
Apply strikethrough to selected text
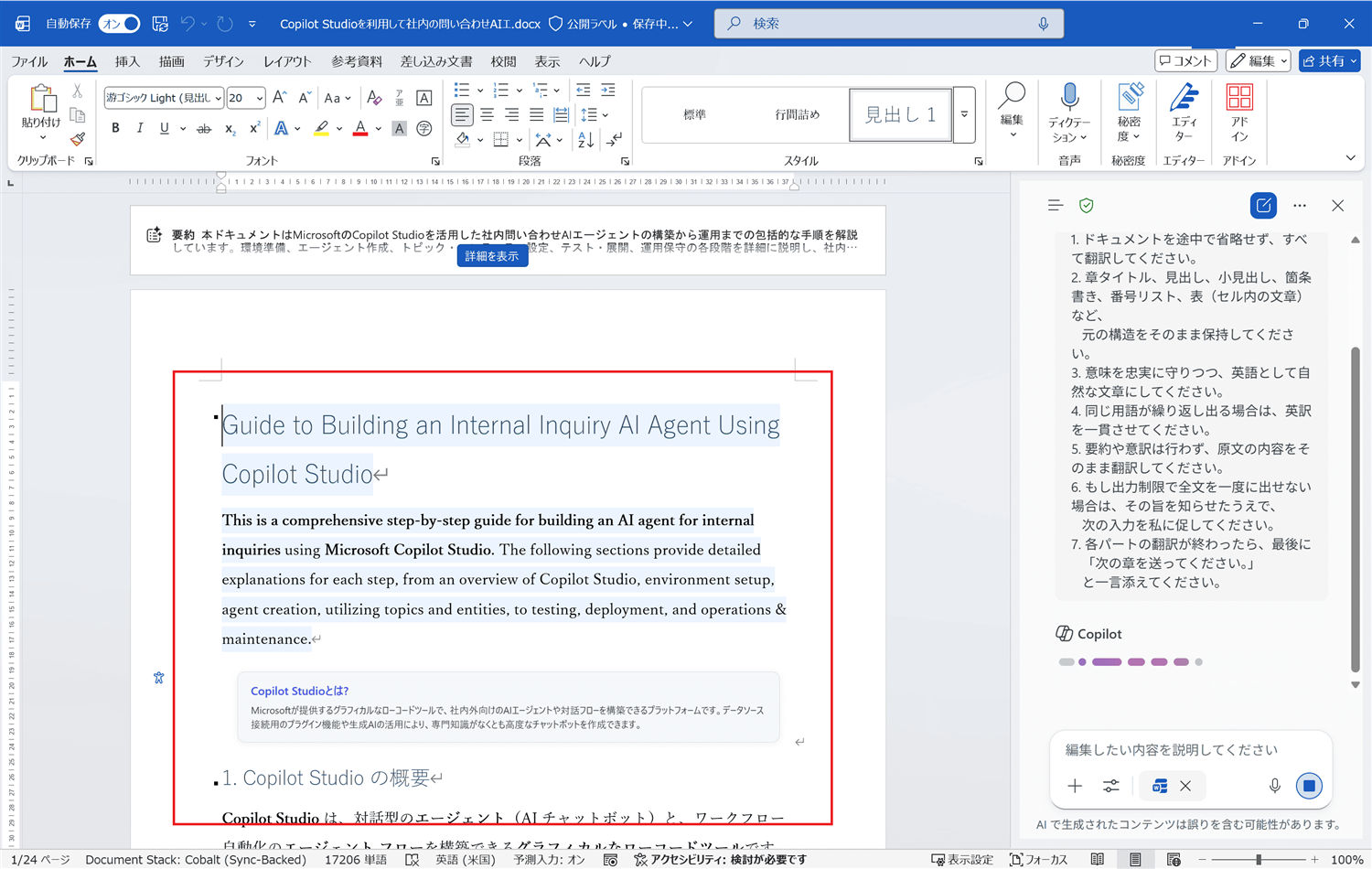(204, 129)
